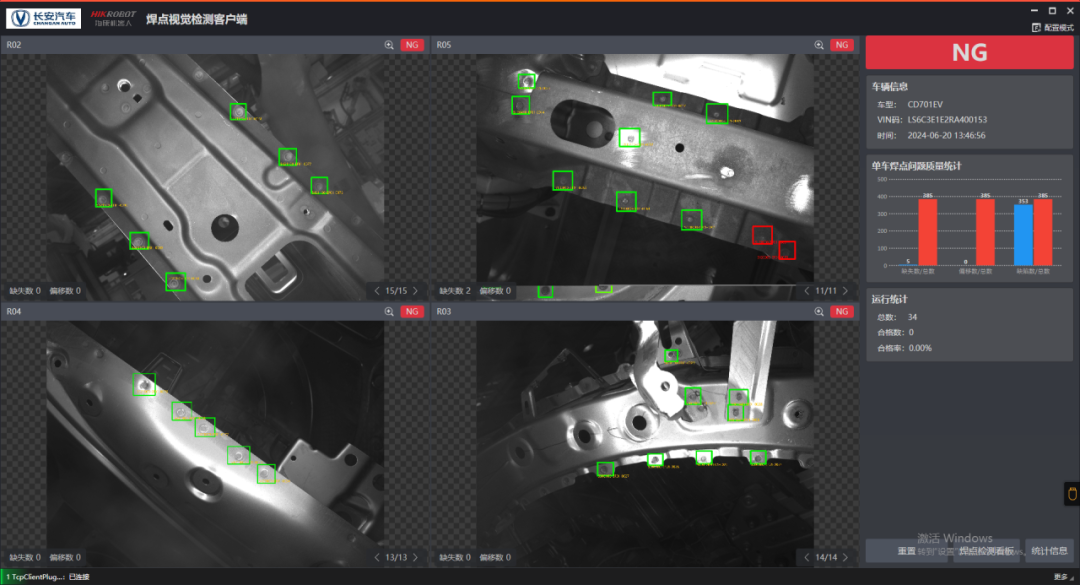Go to previous image in R03 panel
Viewport: 1080px width, 585px height.
click(x=807, y=557)
